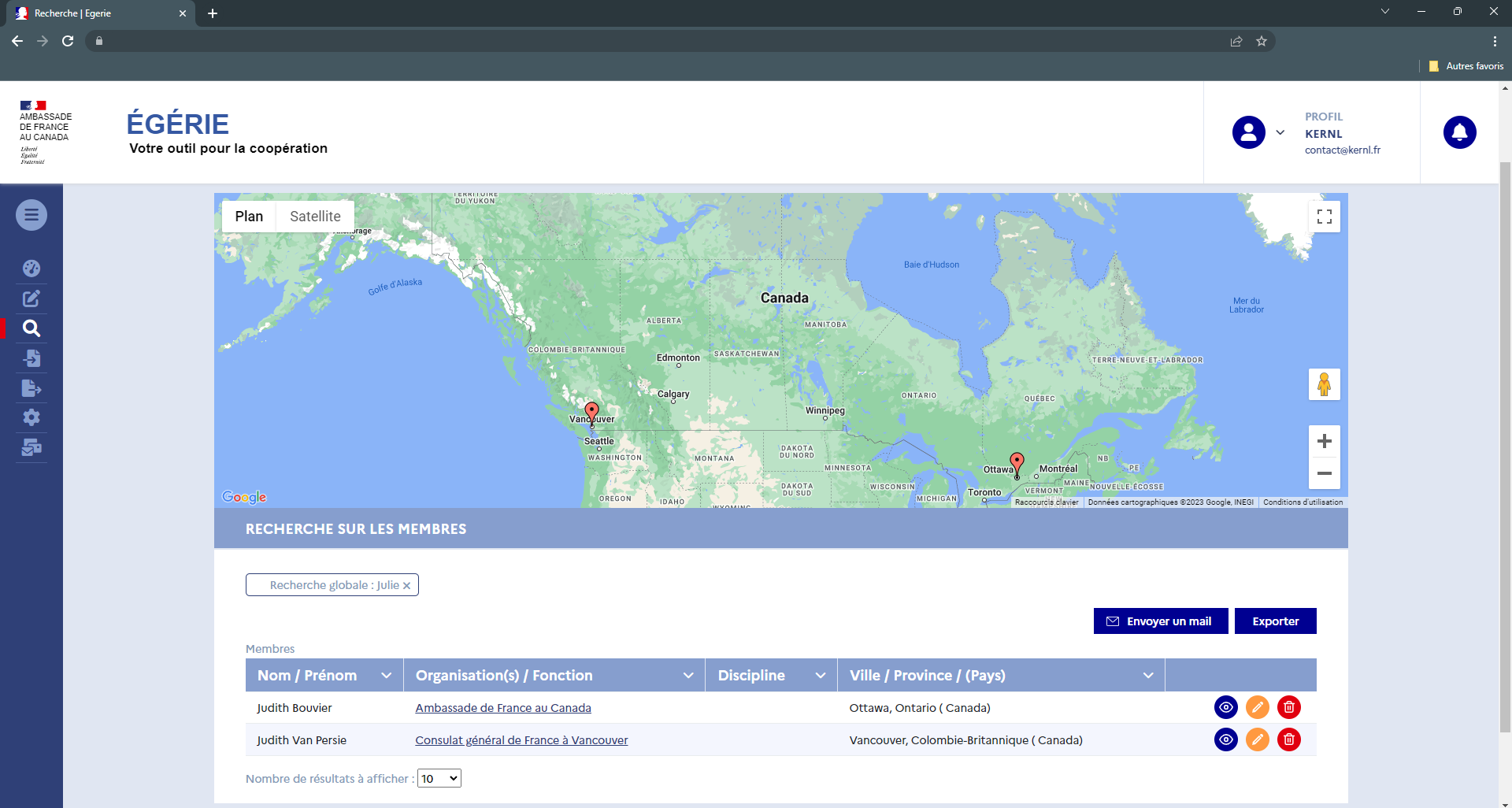Click the page vertical scrollbar
The image size is (1512, 808).
pyautogui.click(x=1505, y=447)
